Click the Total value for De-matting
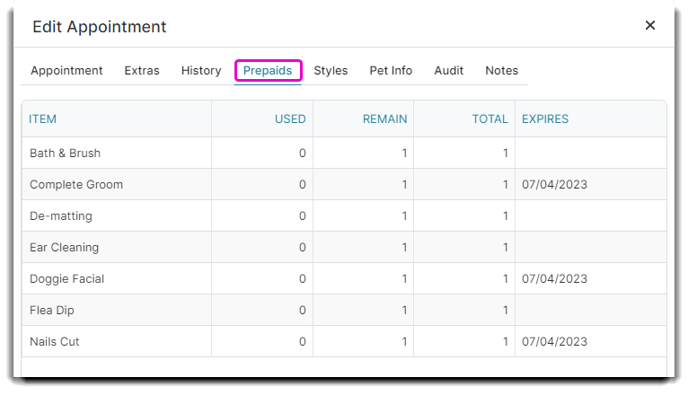Screen dimensions: 688x404 click(x=505, y=216)
